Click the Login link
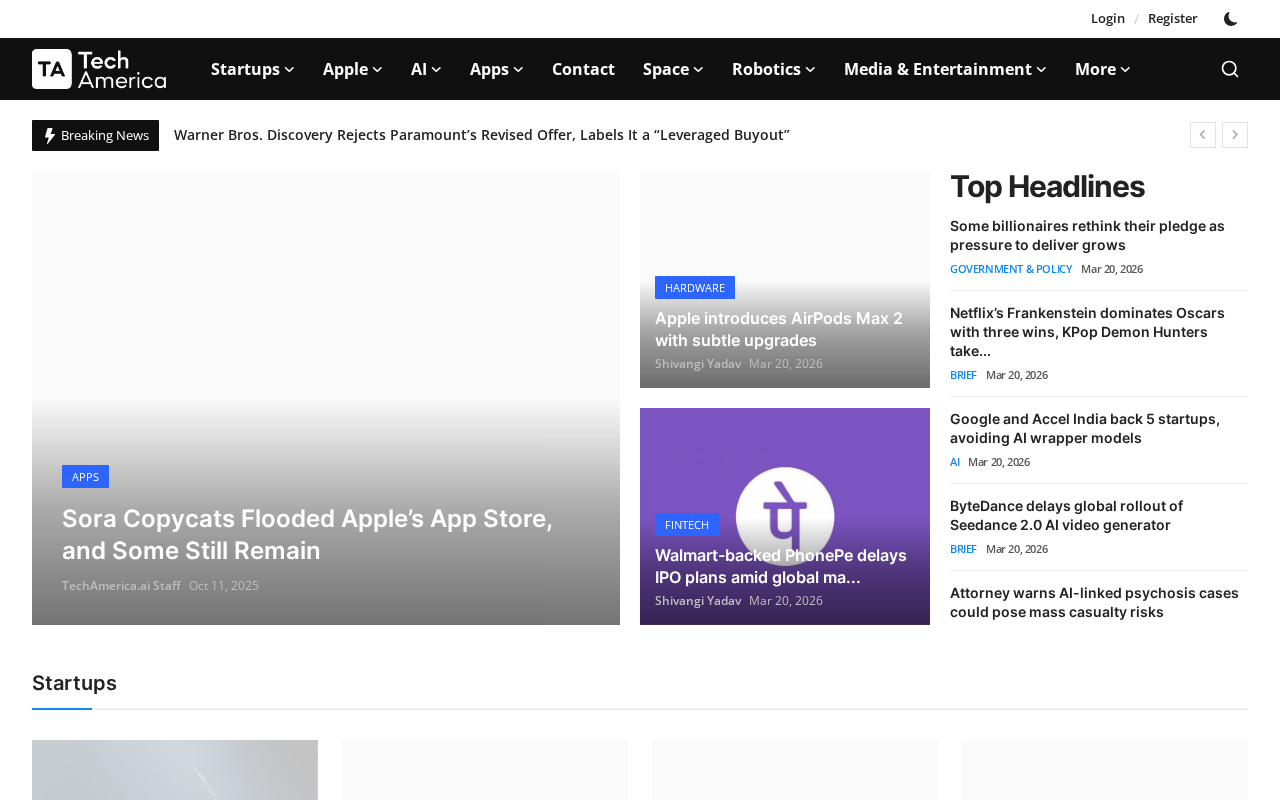The image size is (1280, 800). (1108, 18)
